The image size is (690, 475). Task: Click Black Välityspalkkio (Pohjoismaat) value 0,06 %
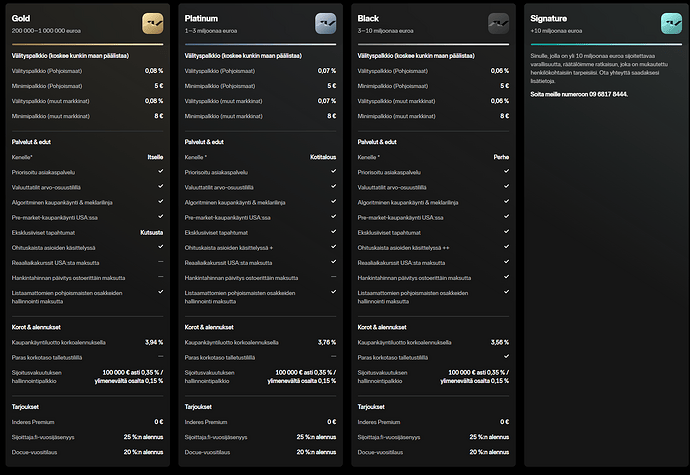point(500,71)
